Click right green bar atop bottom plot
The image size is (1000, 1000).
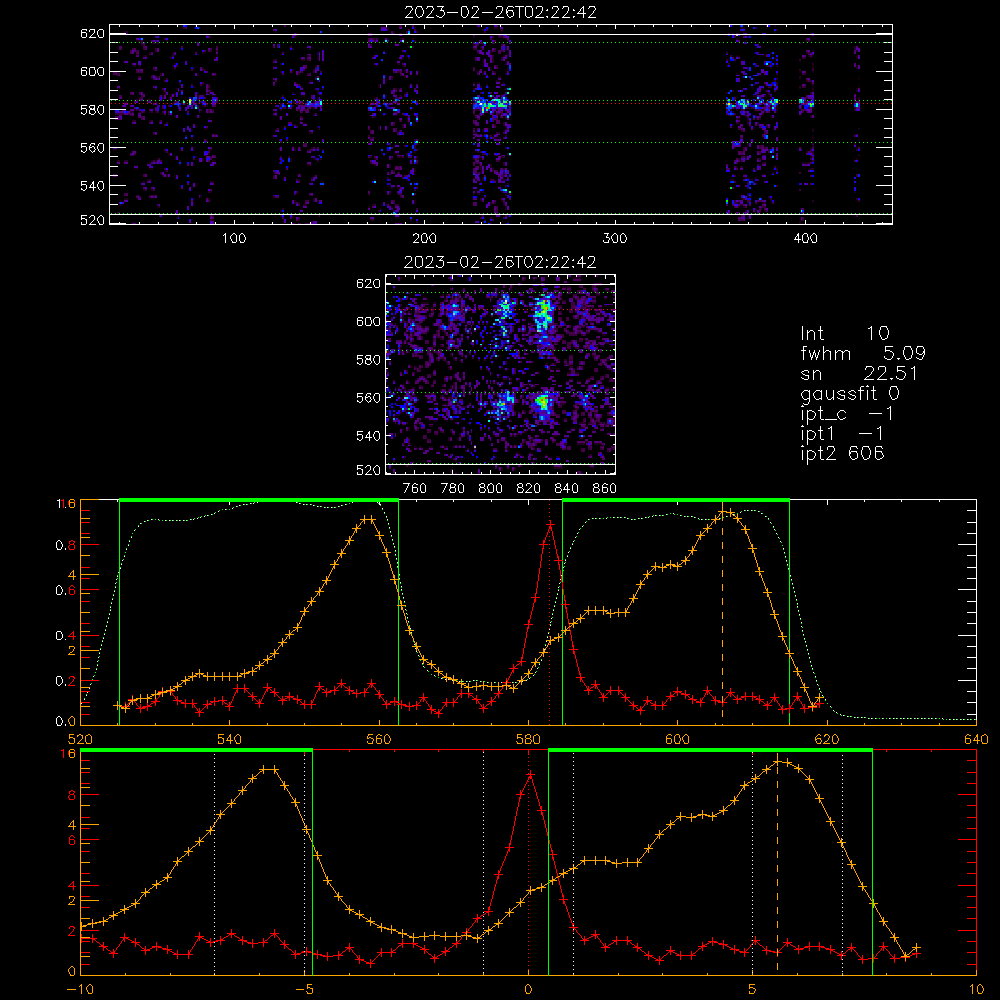pyautogui.click(x=710, y=750)
